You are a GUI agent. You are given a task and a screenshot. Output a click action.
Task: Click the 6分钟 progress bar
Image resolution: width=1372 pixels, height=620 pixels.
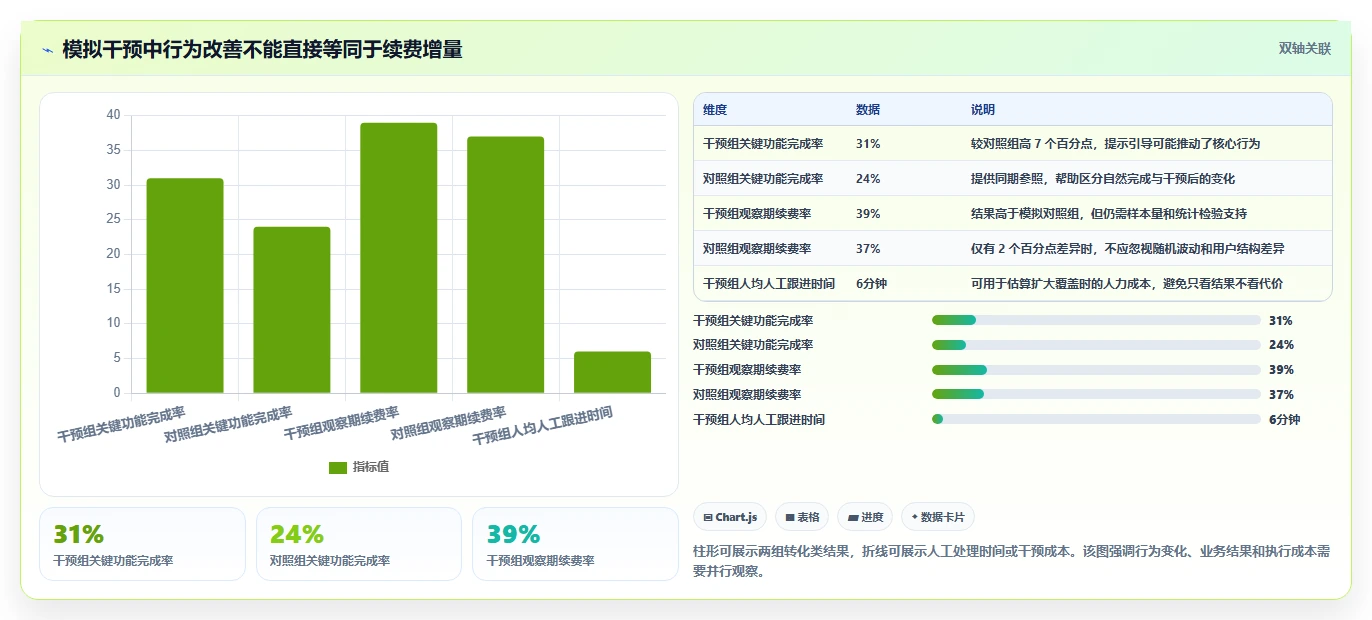click(1096, 420)
